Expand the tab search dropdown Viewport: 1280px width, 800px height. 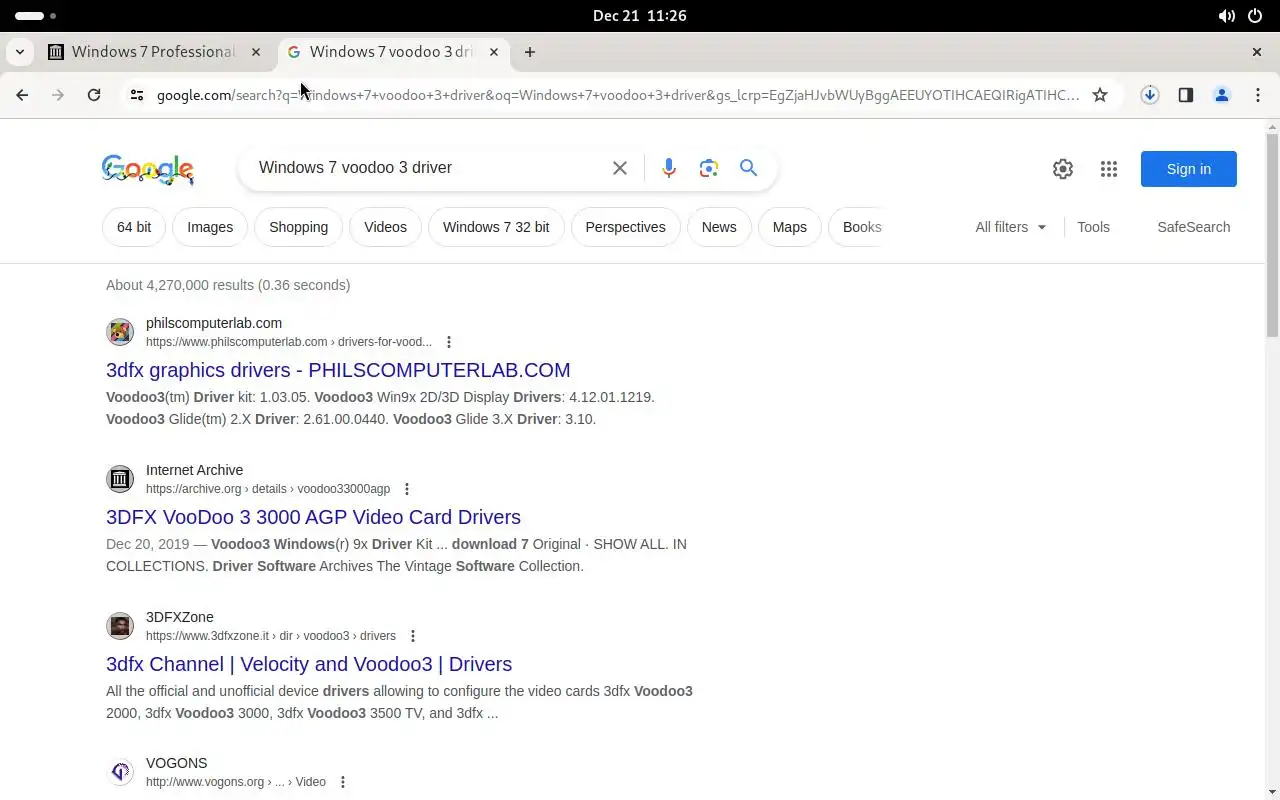click(x=20, y=52)
